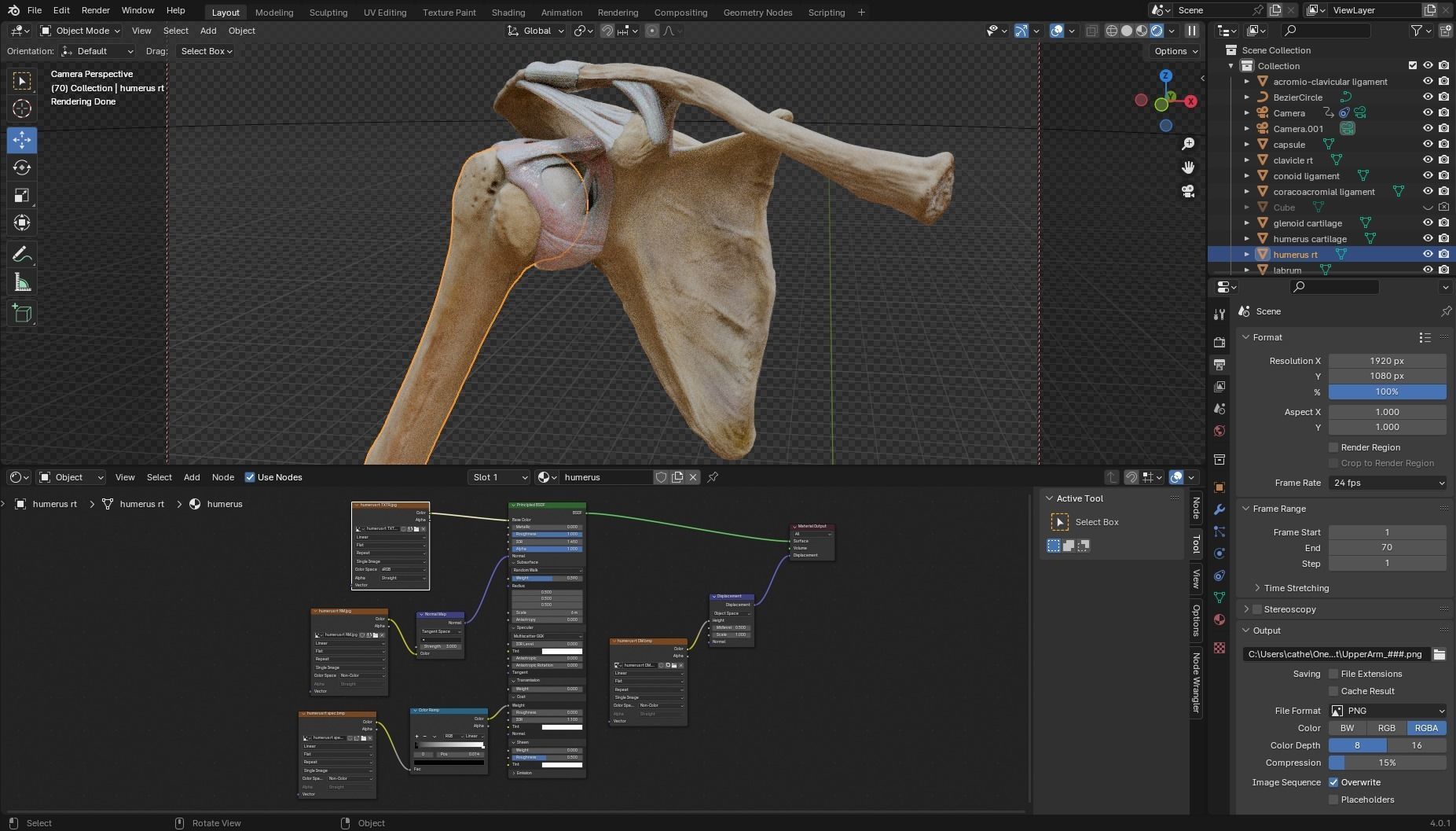Uncheck the Use Nodes checkbox

point(250,477)
